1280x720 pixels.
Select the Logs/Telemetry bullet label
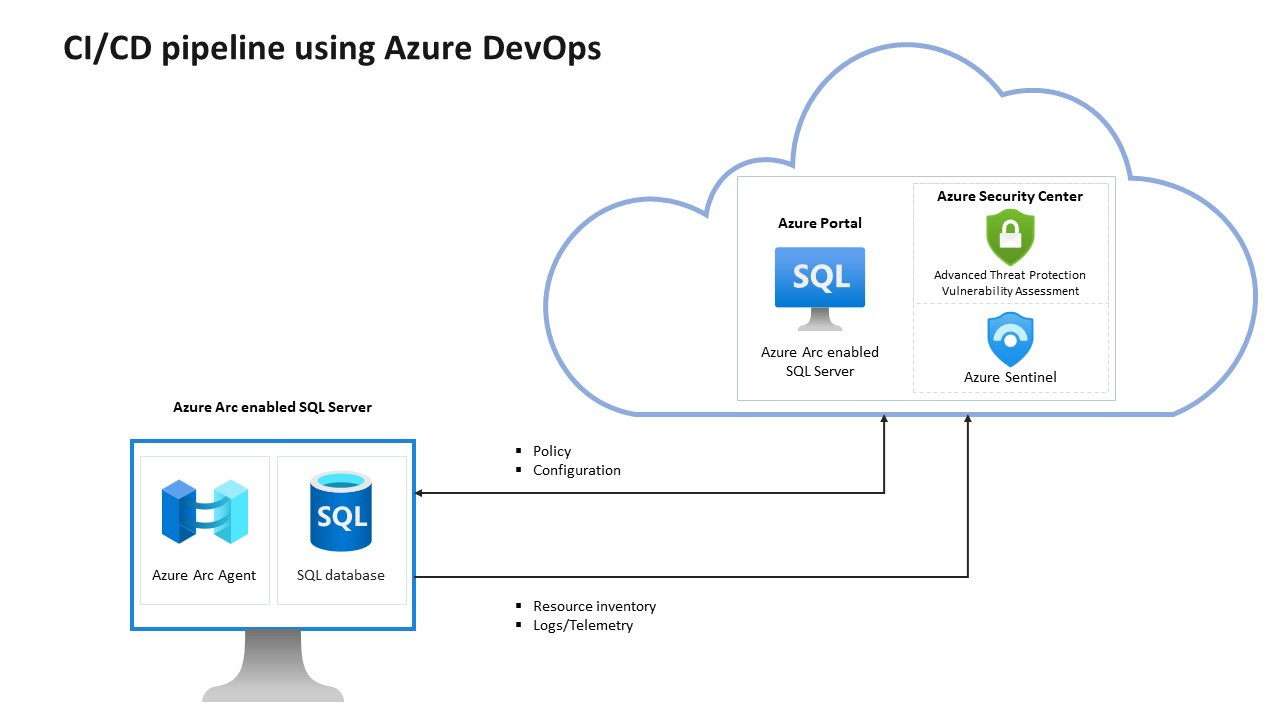(583, 625)
